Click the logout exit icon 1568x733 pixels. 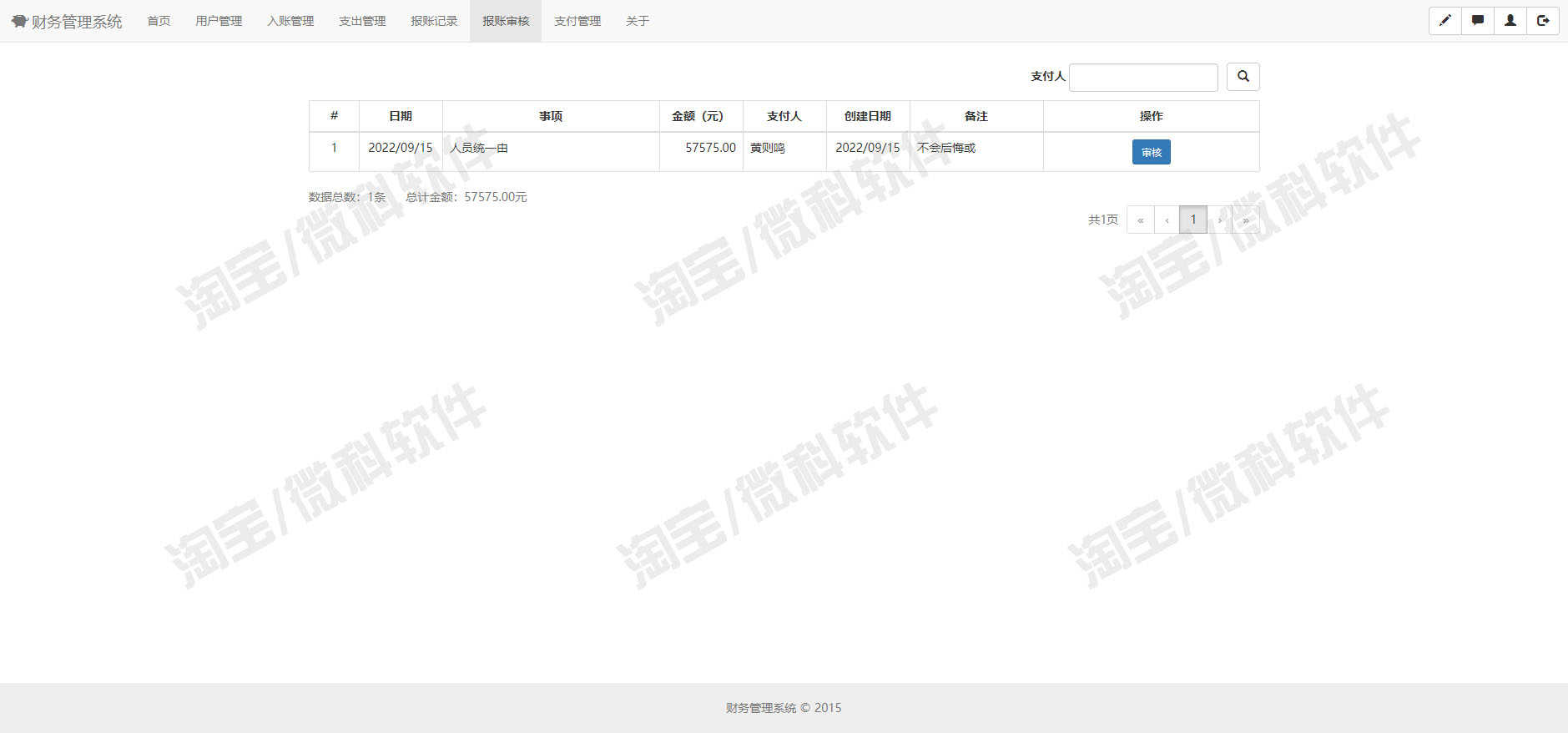click(1543, 21)
